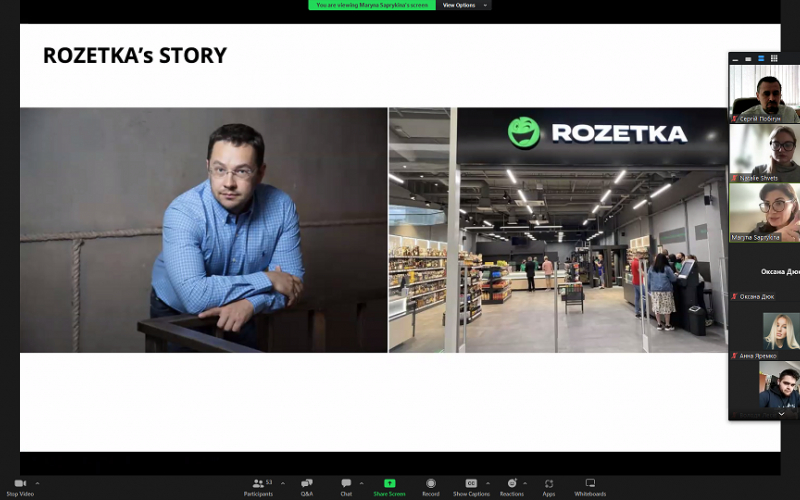
Task: Click the ROZETKA's STORY slide title
Action: pos(135,56)
